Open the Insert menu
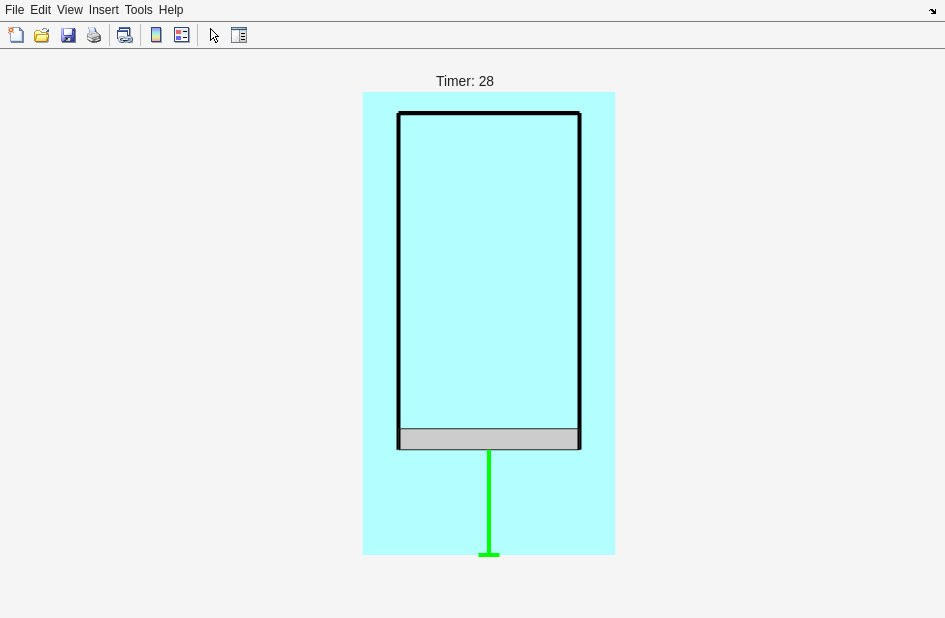The image size is (945, 618). [x=104, y=10]
